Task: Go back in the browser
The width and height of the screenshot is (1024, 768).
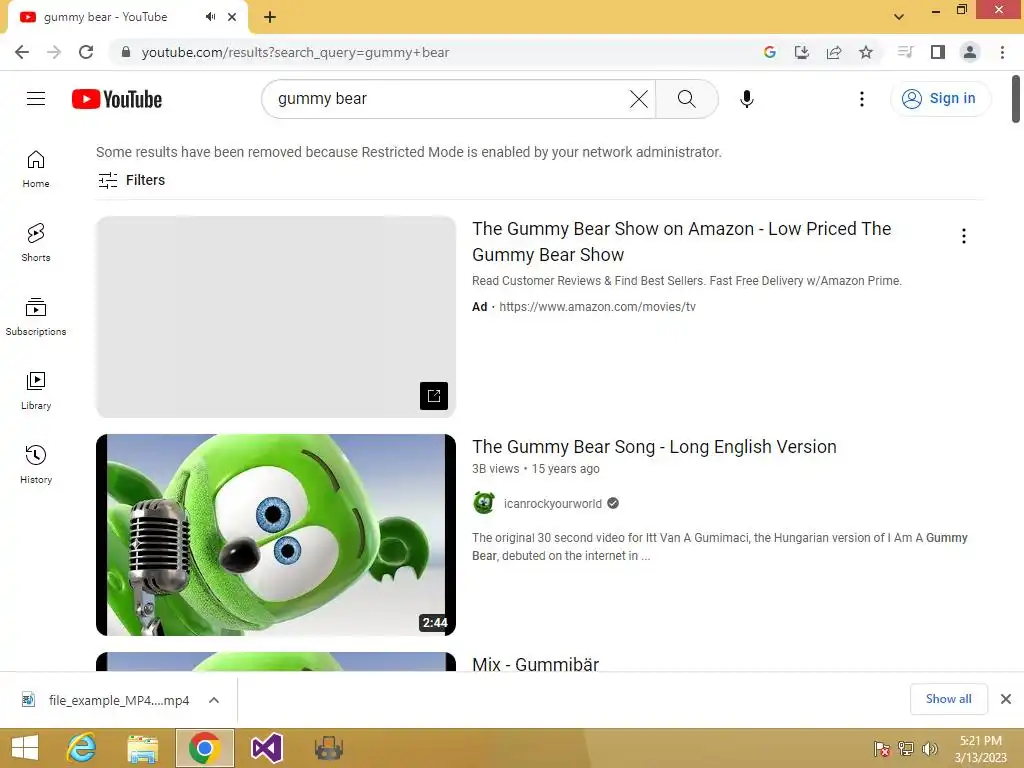Action: 22,52
